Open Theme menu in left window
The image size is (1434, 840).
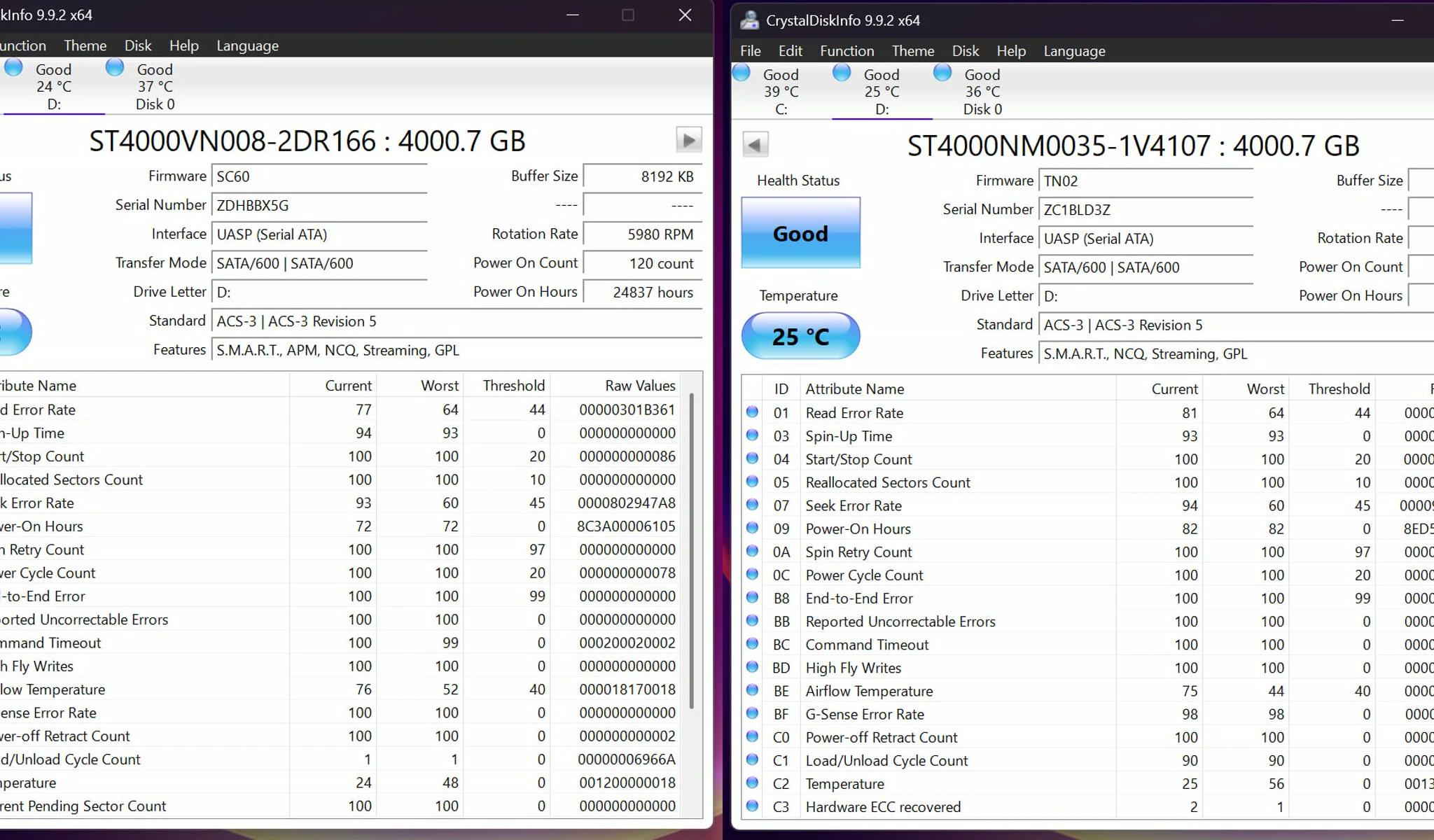tap(85, 45)
